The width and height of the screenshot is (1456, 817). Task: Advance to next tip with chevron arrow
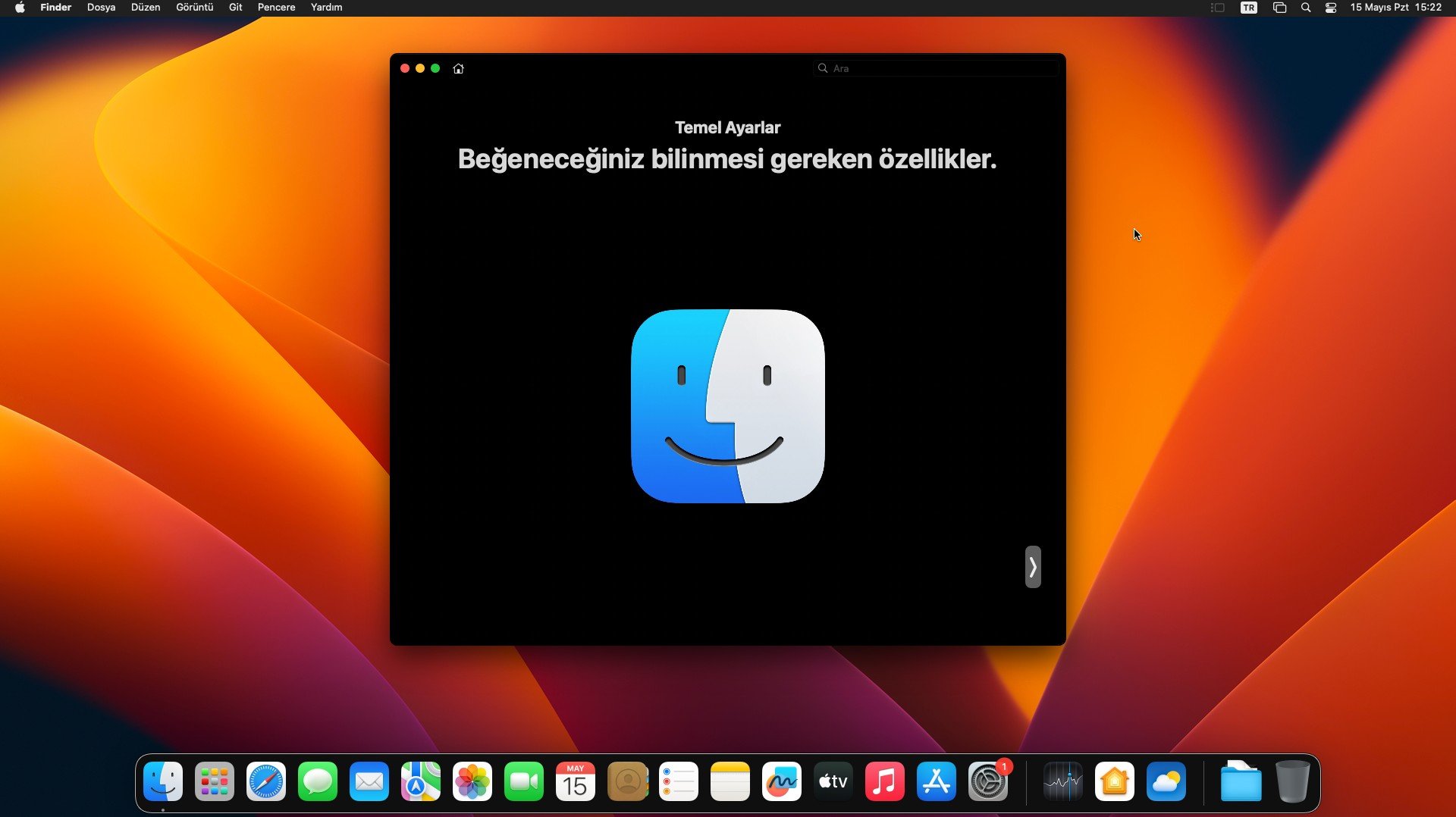point(1033,567)
